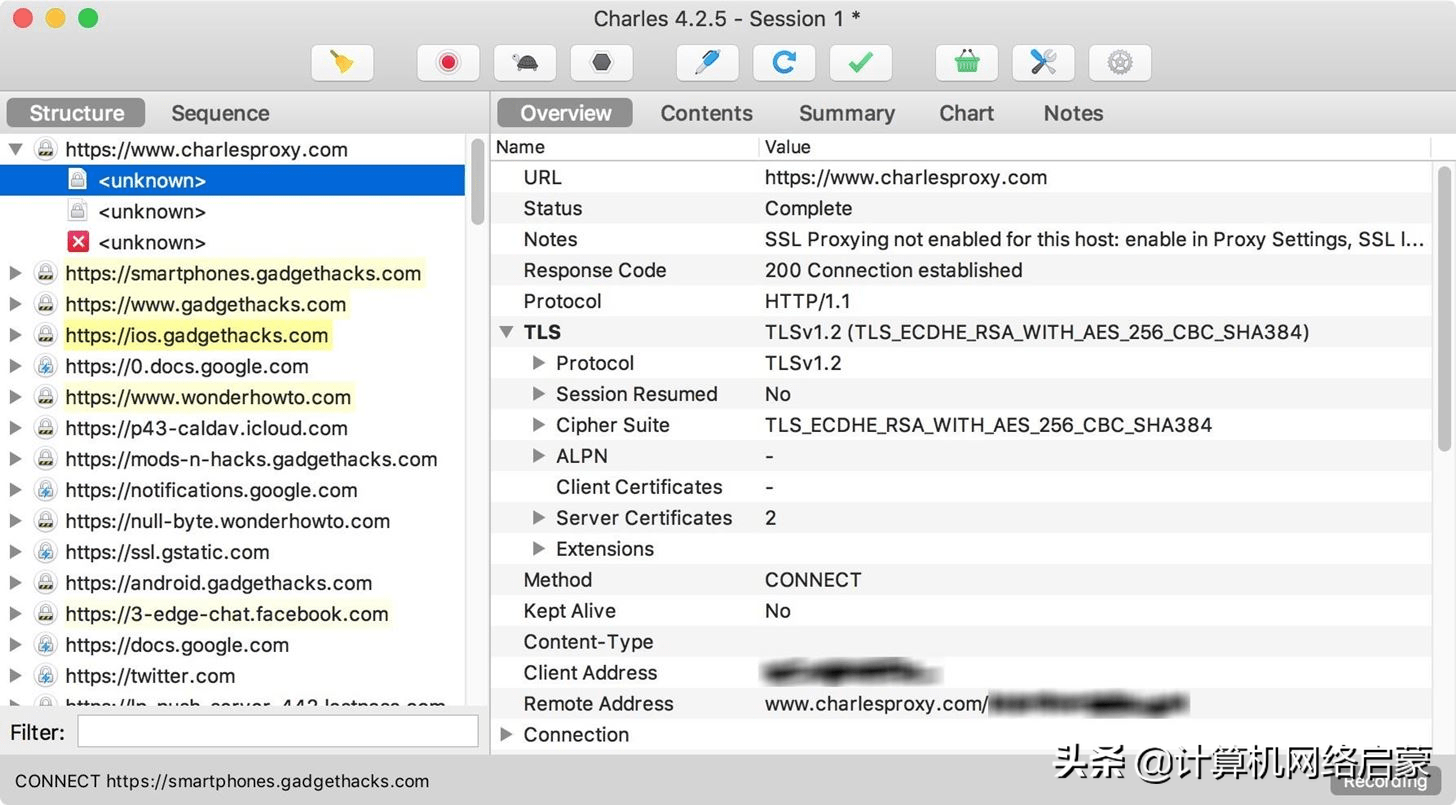
Task: Click the 3-edge-chat.facebook.com host lock icon
Action: 45,614
